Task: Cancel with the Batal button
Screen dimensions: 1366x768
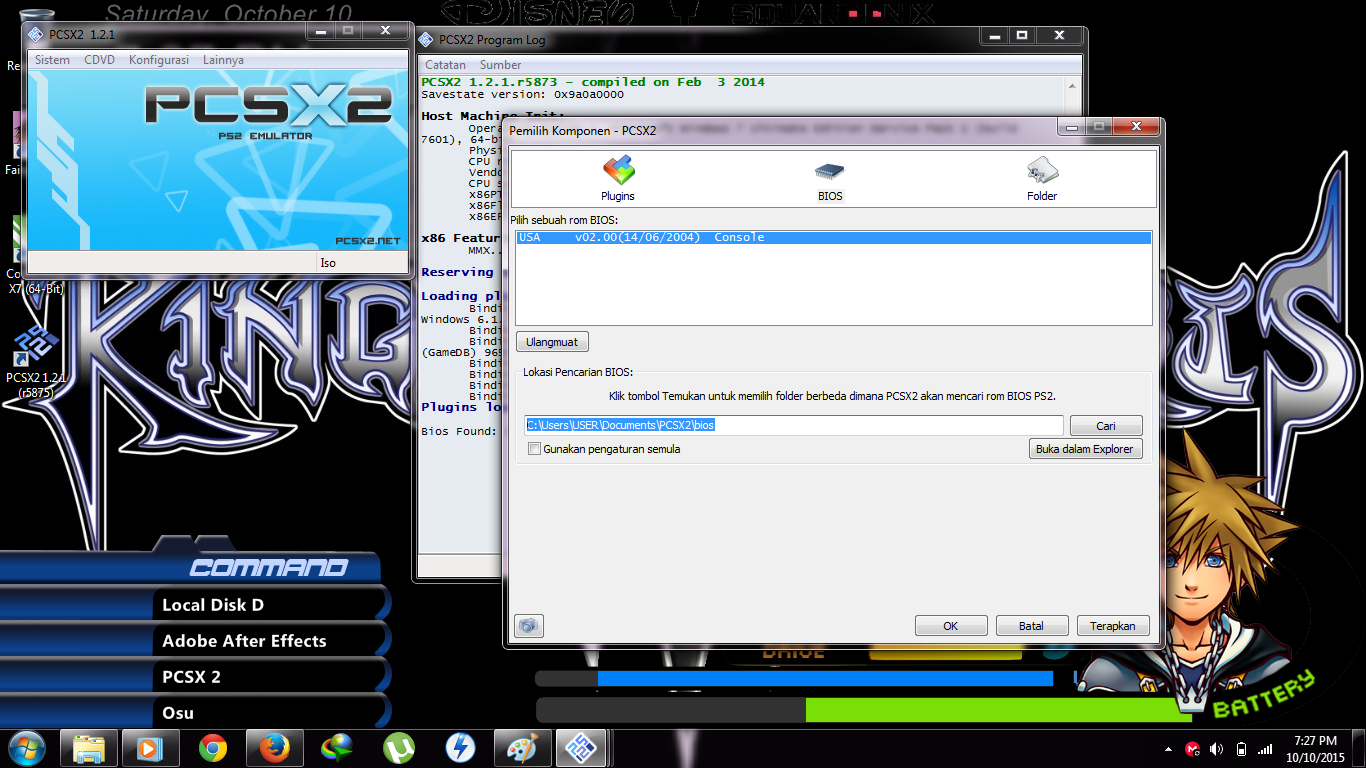Action: [x=1032, y=626]
